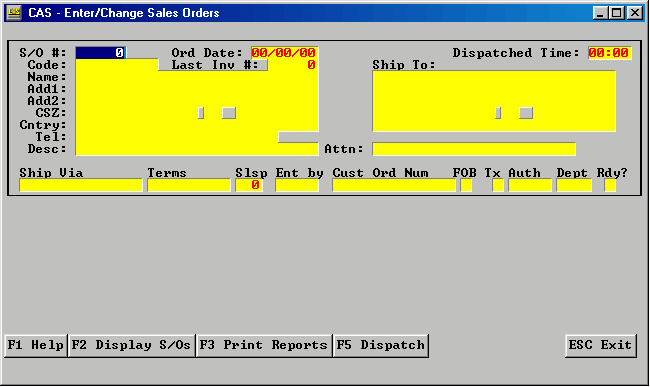
Task: Click F2 Display S/Os button
Action: pos(131,345)
